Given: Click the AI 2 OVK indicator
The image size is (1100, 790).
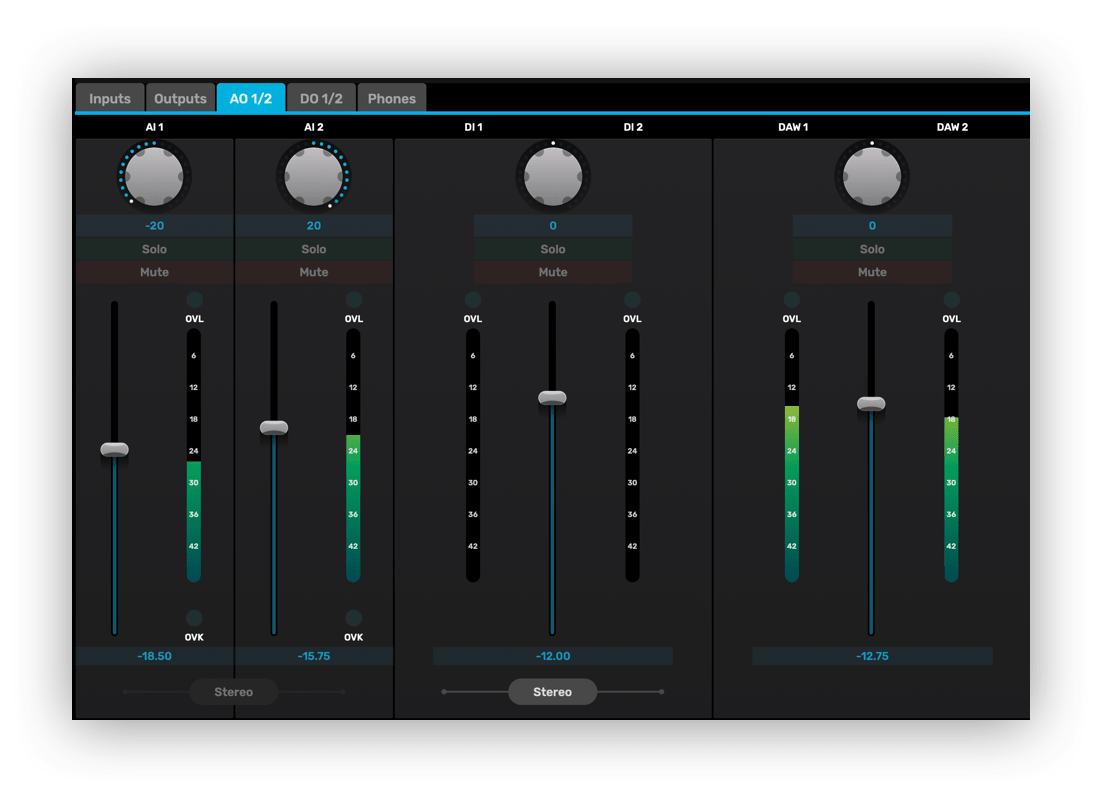Looking at the screenshot, I should click(x=354, y=617).
